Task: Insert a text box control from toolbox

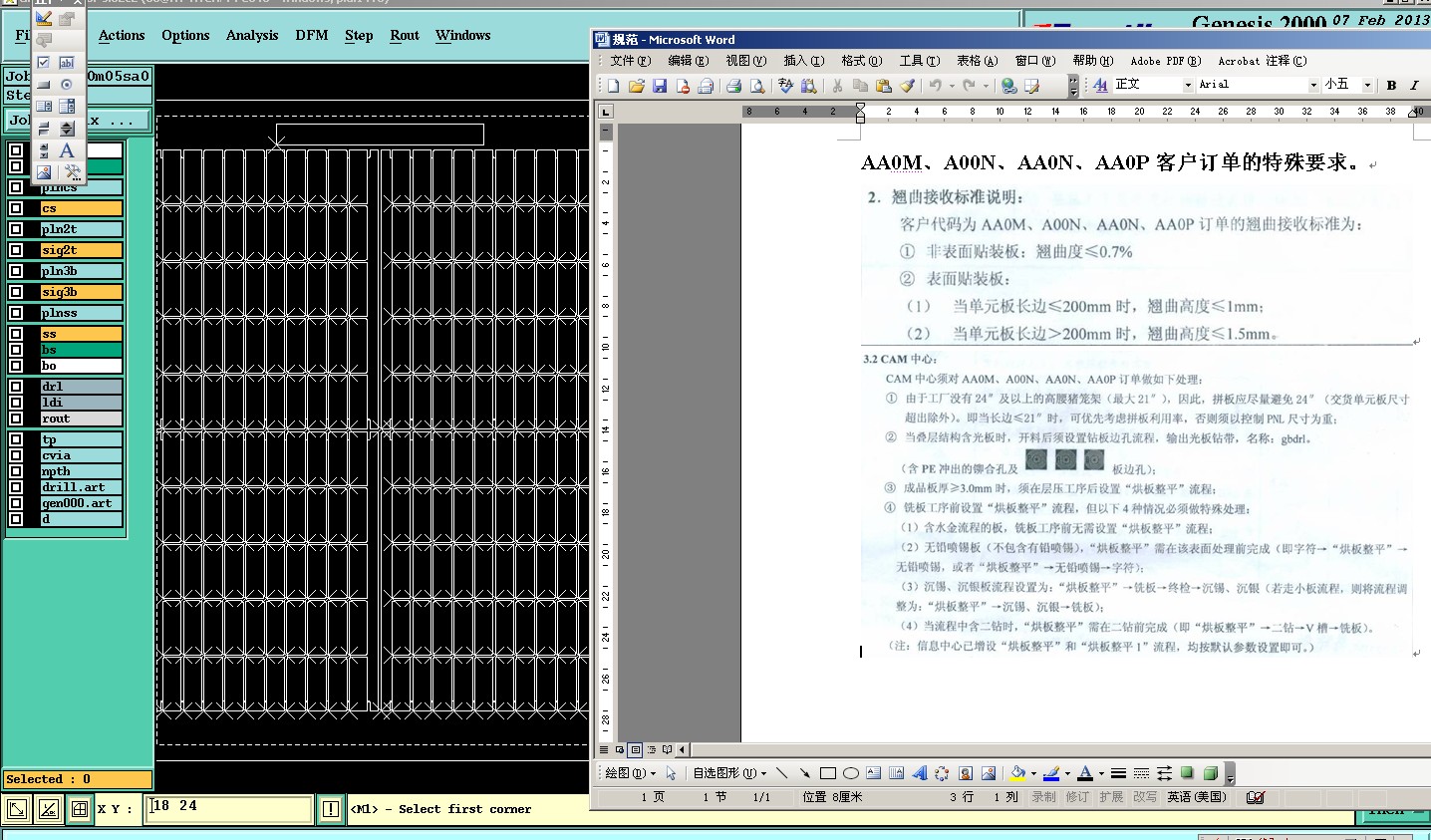Action: click(x=67, y=62)
